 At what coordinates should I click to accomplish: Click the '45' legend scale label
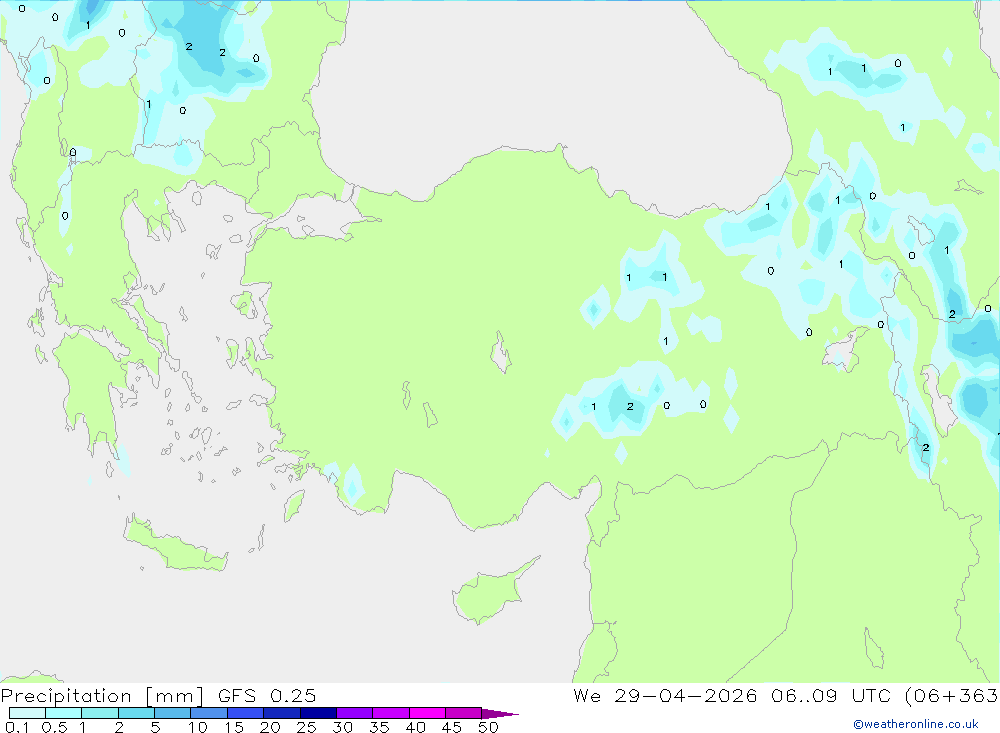[452, 727]
